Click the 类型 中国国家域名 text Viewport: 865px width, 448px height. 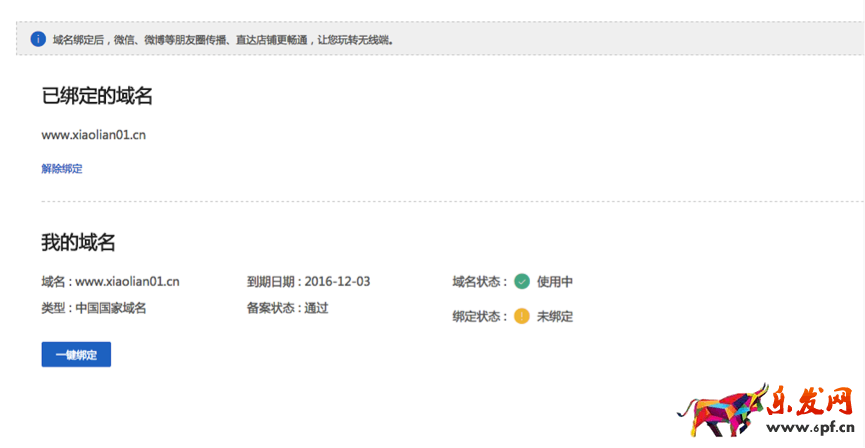pos(94,308)
